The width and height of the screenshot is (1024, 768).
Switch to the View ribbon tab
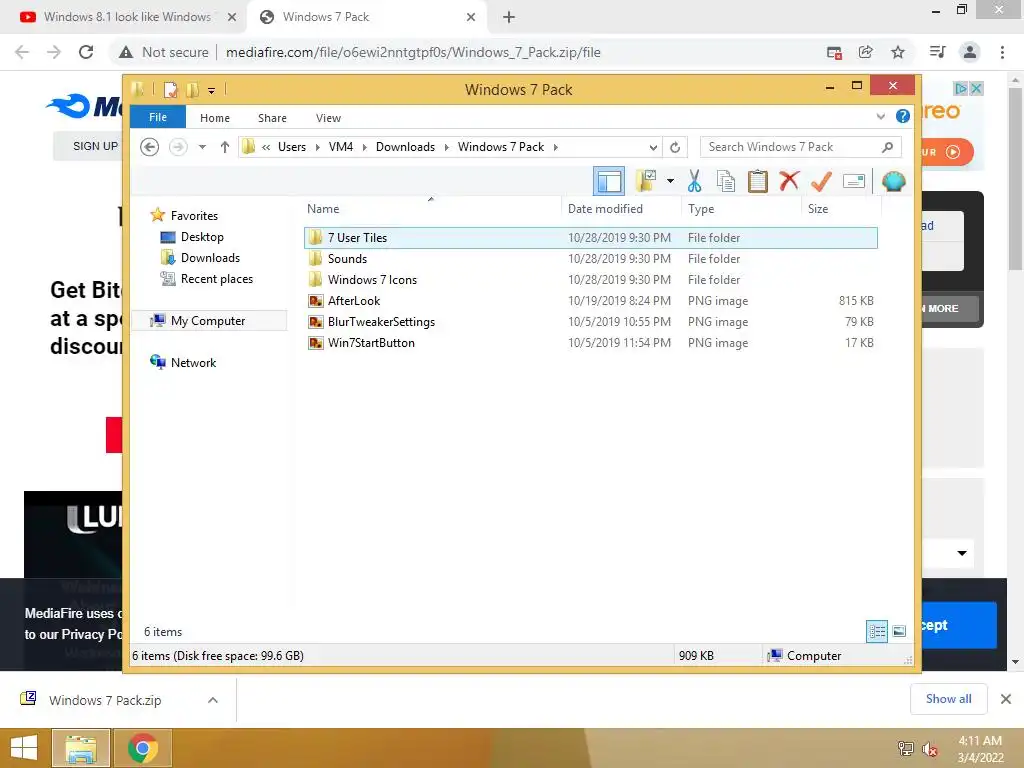pyautogui.click(x=328, y=118)
